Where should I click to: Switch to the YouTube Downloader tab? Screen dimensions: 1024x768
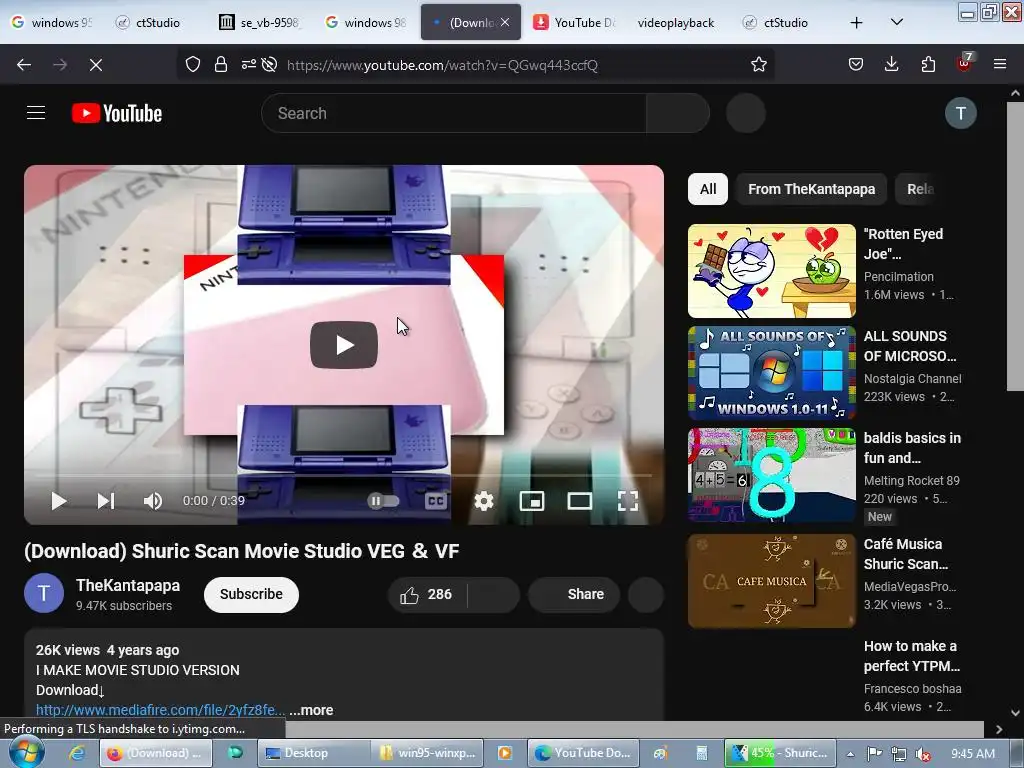point(575,22)
